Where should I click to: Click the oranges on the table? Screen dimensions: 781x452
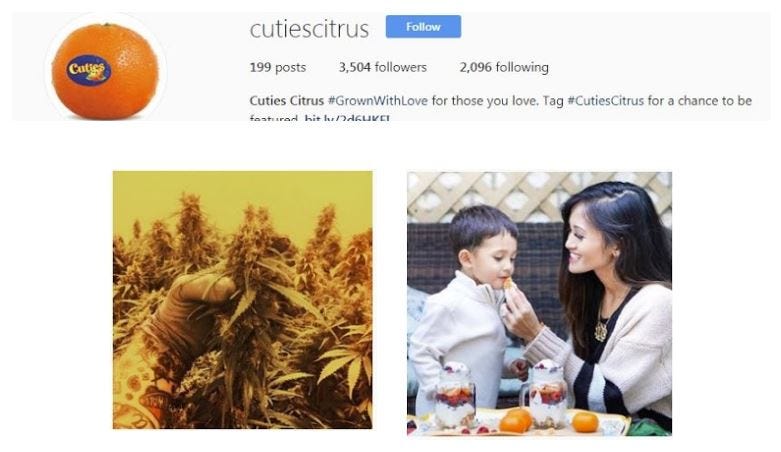tap(548, 421)
